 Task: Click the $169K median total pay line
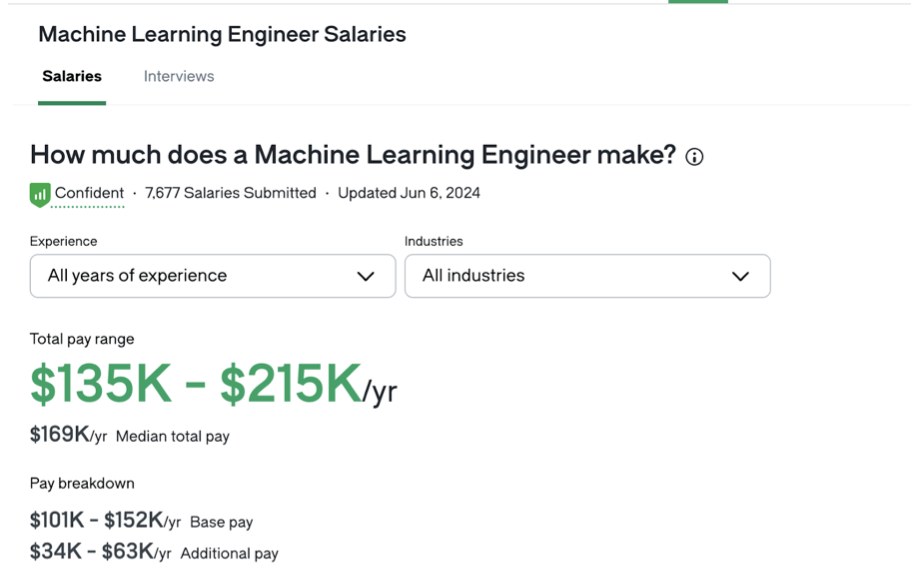tap(130, 435)
